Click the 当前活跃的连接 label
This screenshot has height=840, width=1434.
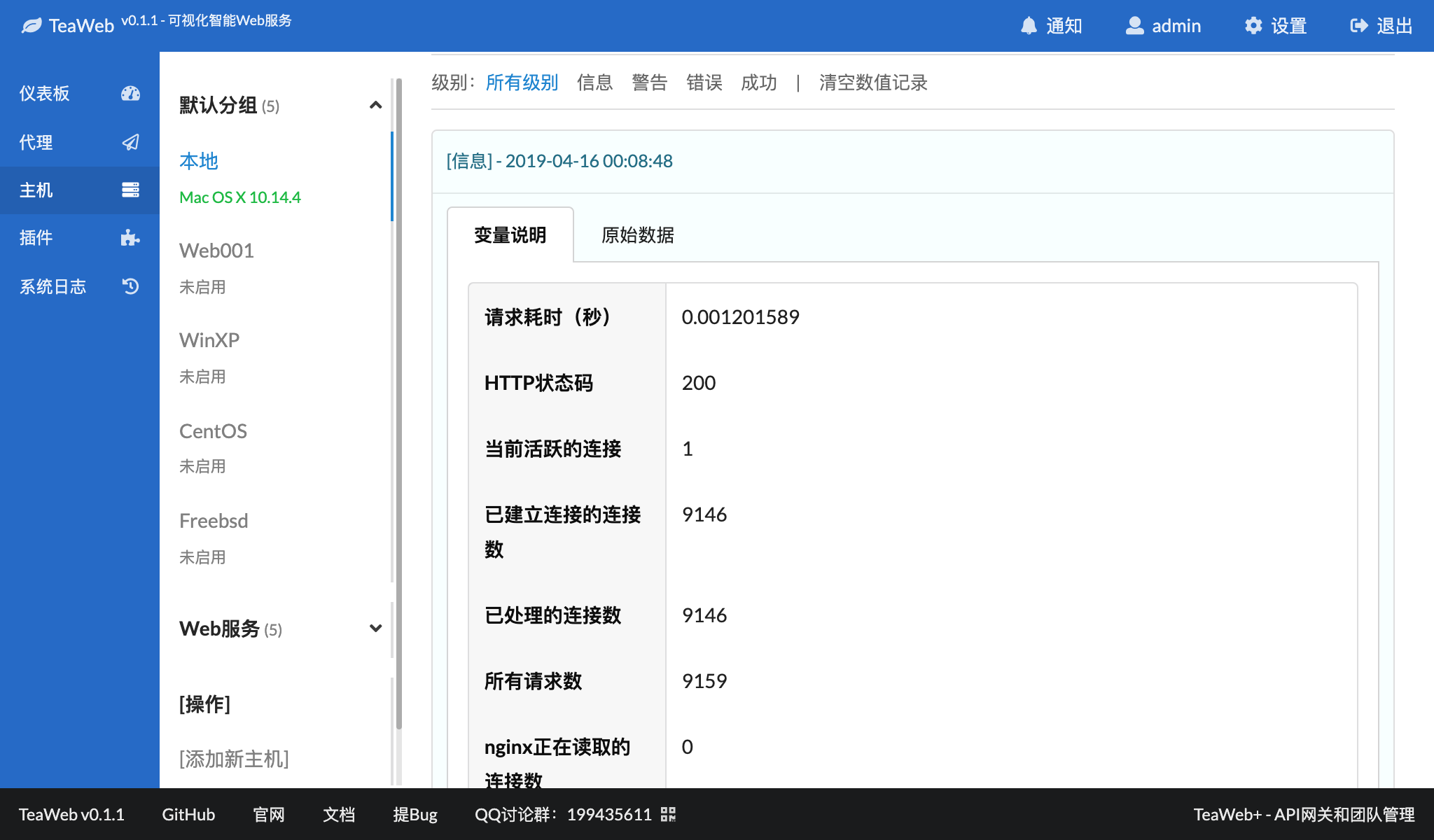(x=552, y=449)
